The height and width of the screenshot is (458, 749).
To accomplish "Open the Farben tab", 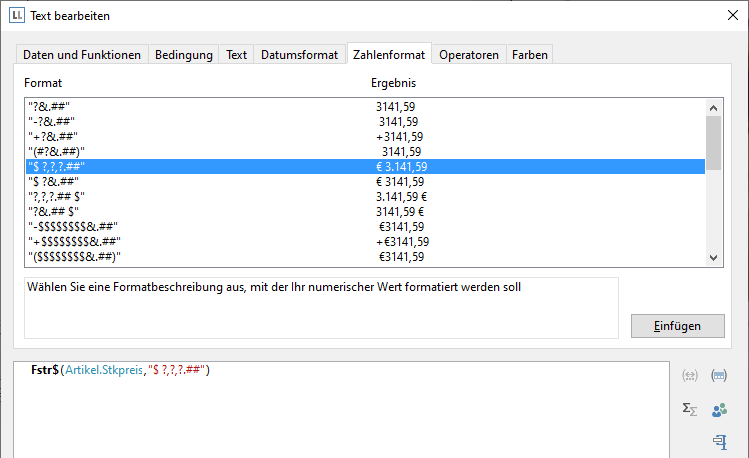I will click(529, 55).
